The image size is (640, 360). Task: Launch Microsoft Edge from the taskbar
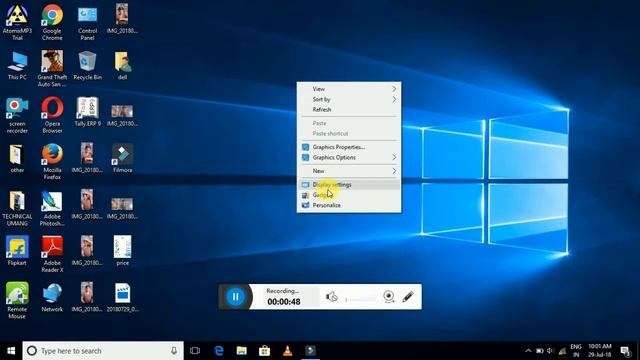tap(219, 351)
